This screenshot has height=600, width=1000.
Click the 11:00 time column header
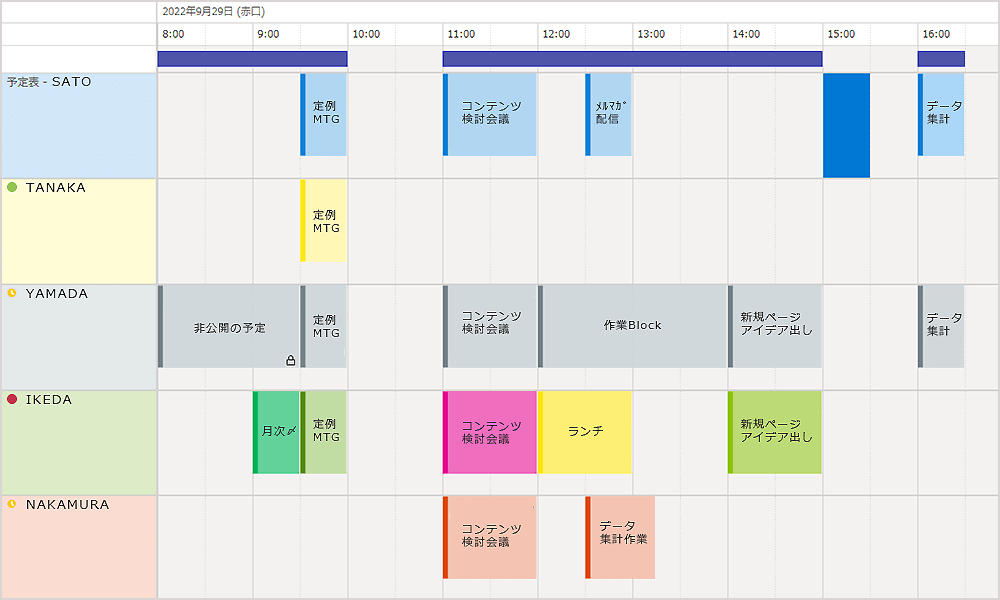click(460, 34)
